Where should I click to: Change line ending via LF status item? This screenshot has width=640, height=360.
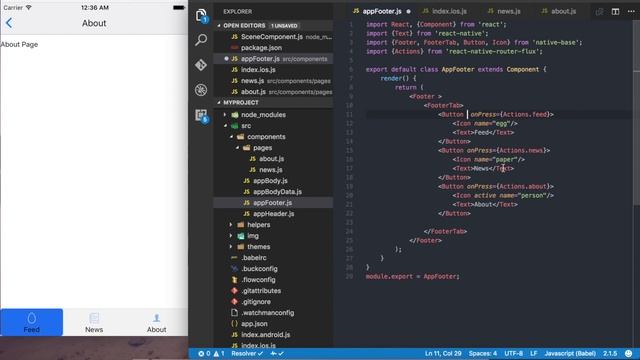point(533,353)
